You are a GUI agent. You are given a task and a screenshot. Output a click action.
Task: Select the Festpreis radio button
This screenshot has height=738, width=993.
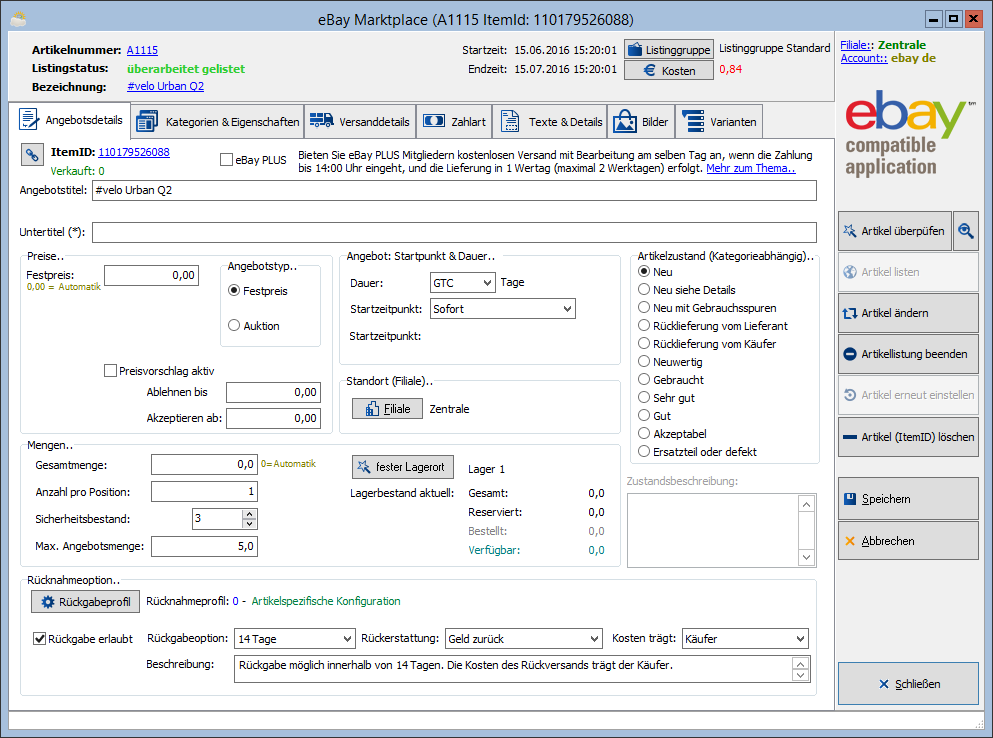coord(234,290)
